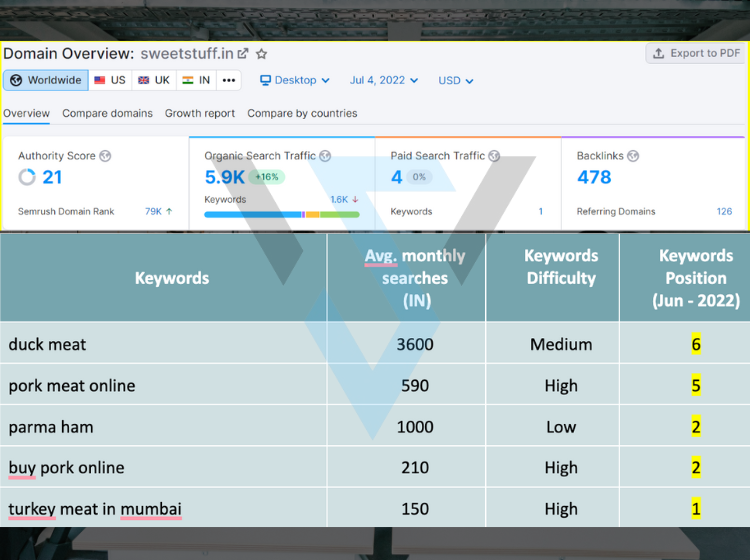Click globe icon beside Authority Score

pyautogui.click(x=105, y=156)
